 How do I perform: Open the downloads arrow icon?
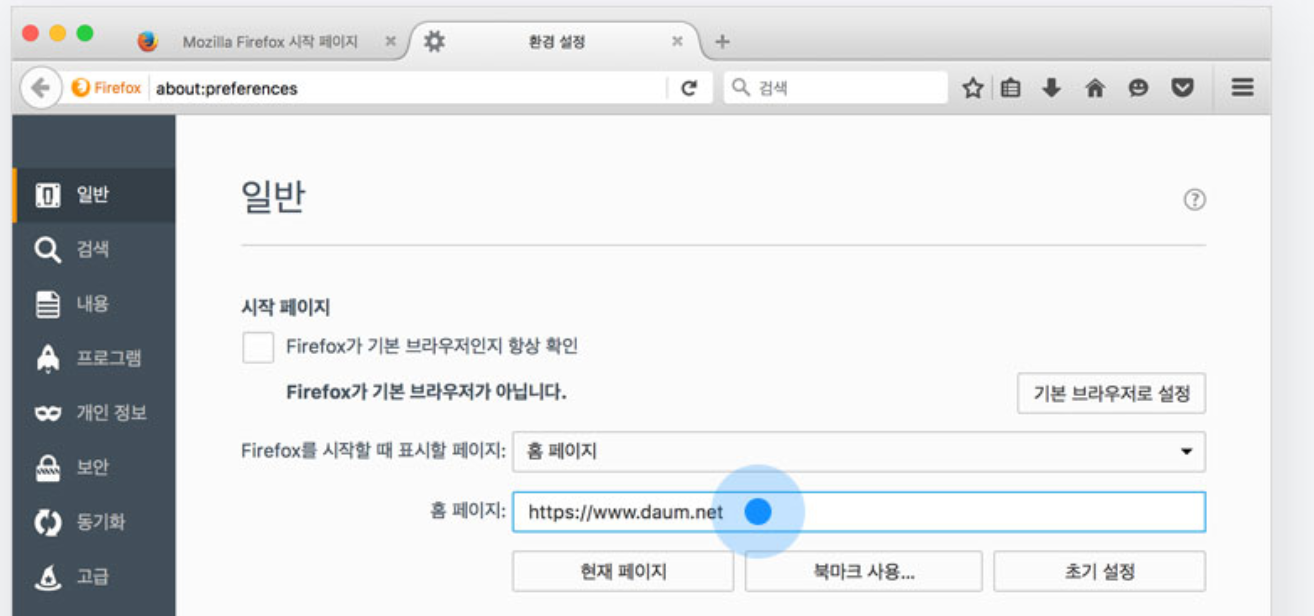coord(1051,88)
